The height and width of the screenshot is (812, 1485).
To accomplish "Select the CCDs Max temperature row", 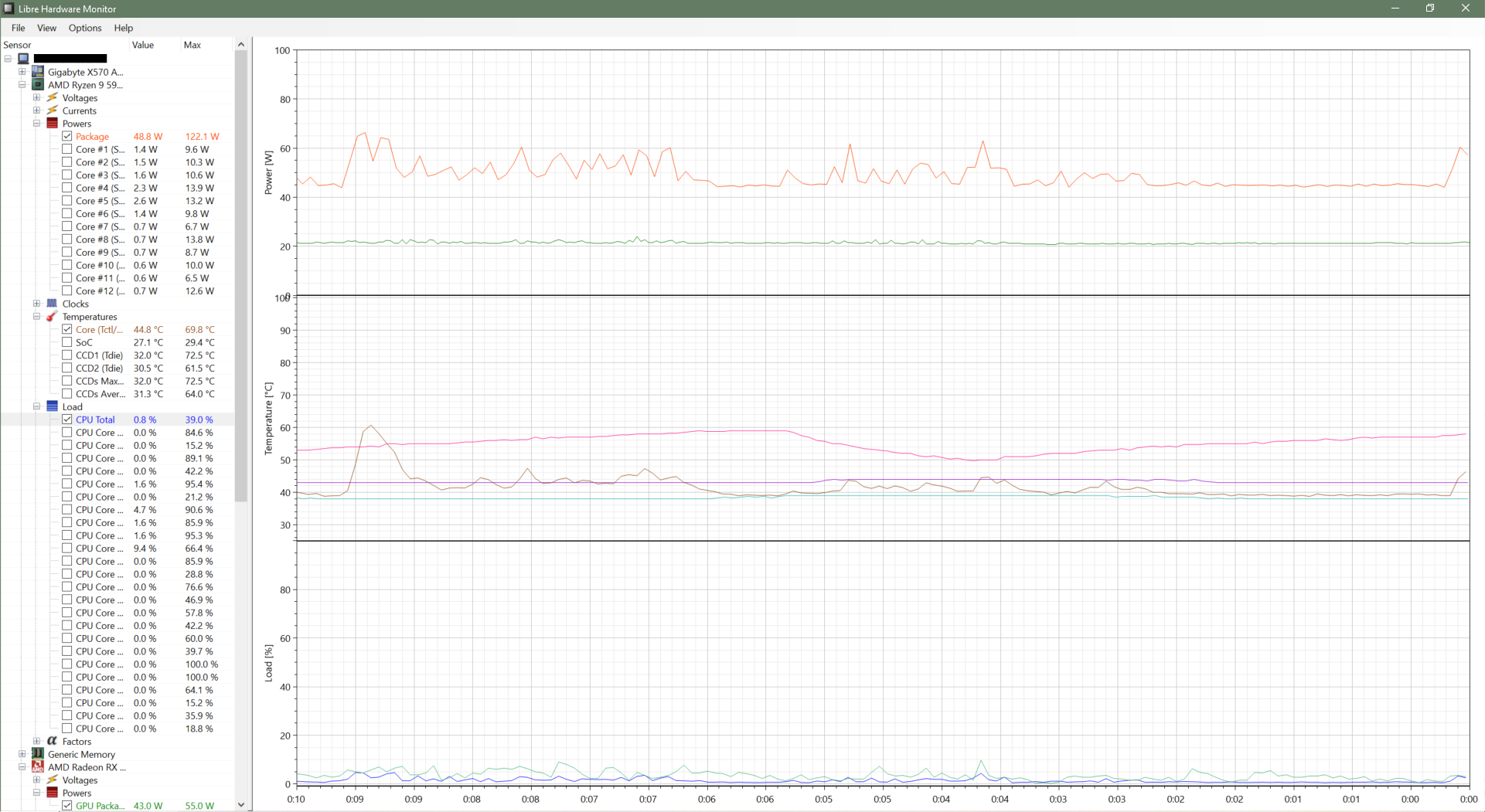I will [117, 381].
